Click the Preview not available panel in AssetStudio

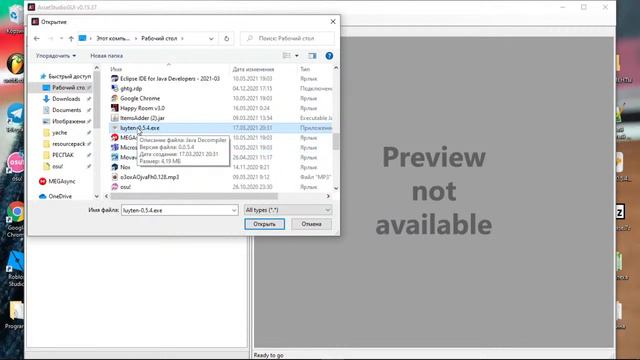[434, 192]
